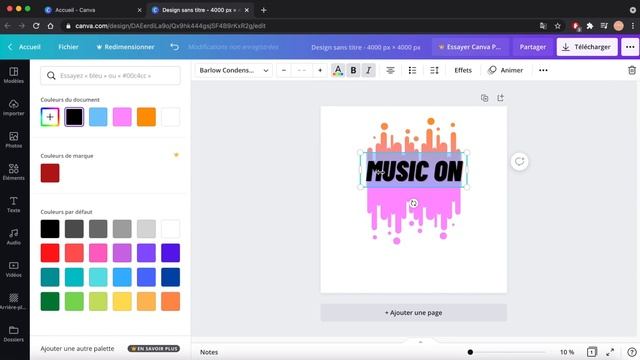The image size is (640, 360).
Task: Reload the browser page
Action: 36,26
